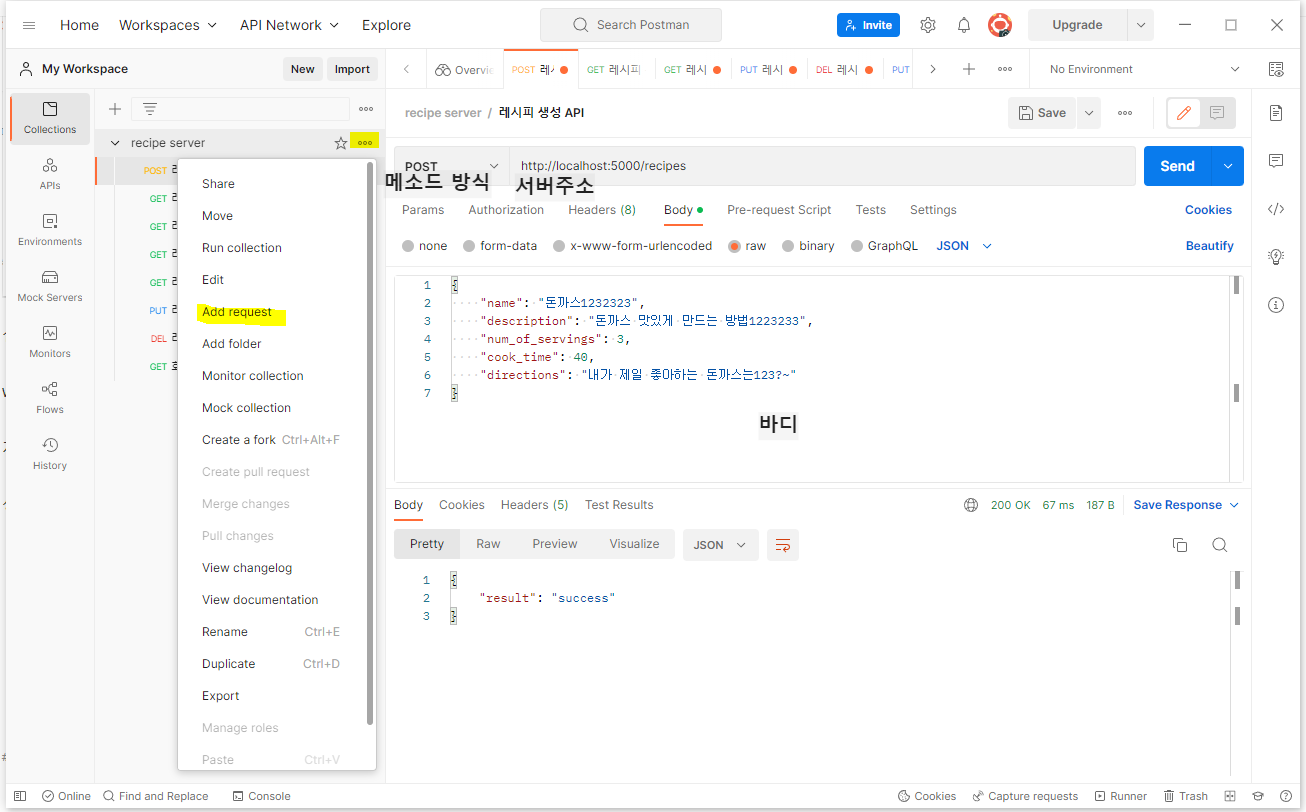Open the notifications bell icon
Screen dimensions: 1306x812
point(964,25)
